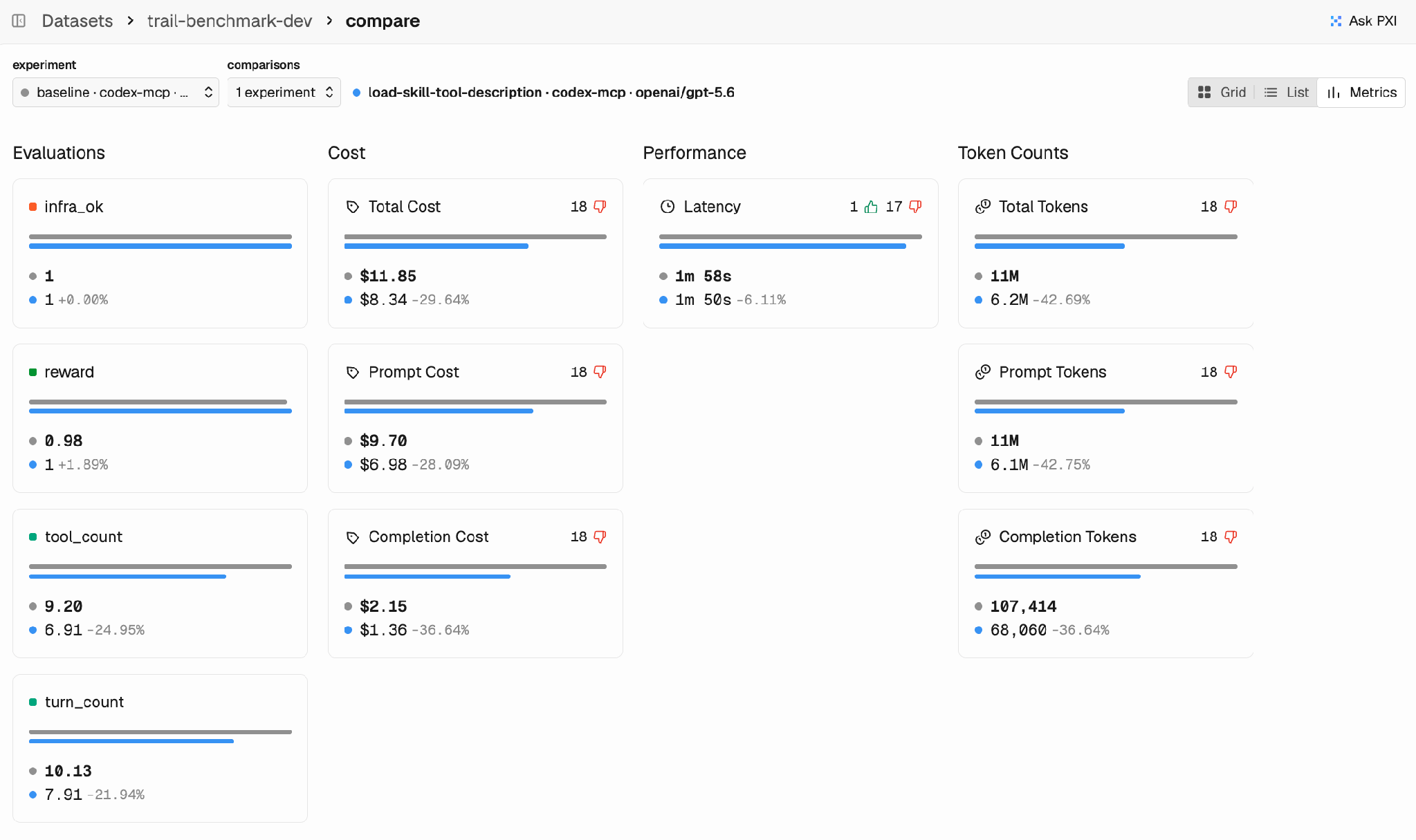Open trail-benchmark-dev breadcrumb link
Viewport: 1416px width, 840px height.
(230, 21)
